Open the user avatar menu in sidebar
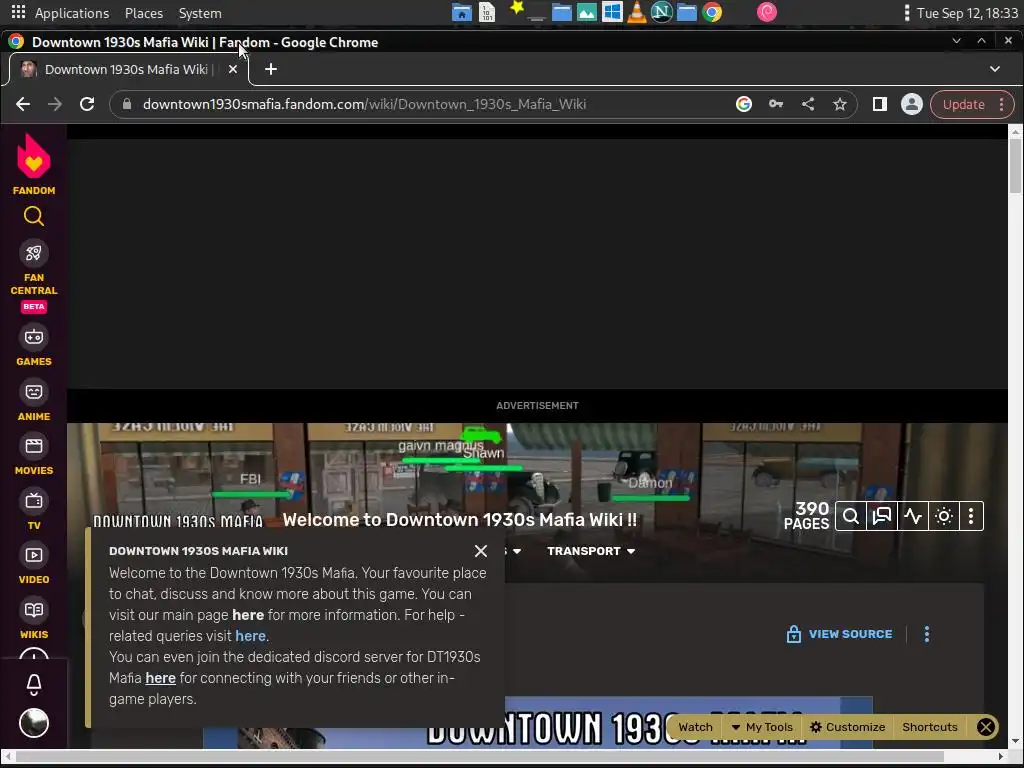The image size is (1024, 768). [x=33, y=723]
